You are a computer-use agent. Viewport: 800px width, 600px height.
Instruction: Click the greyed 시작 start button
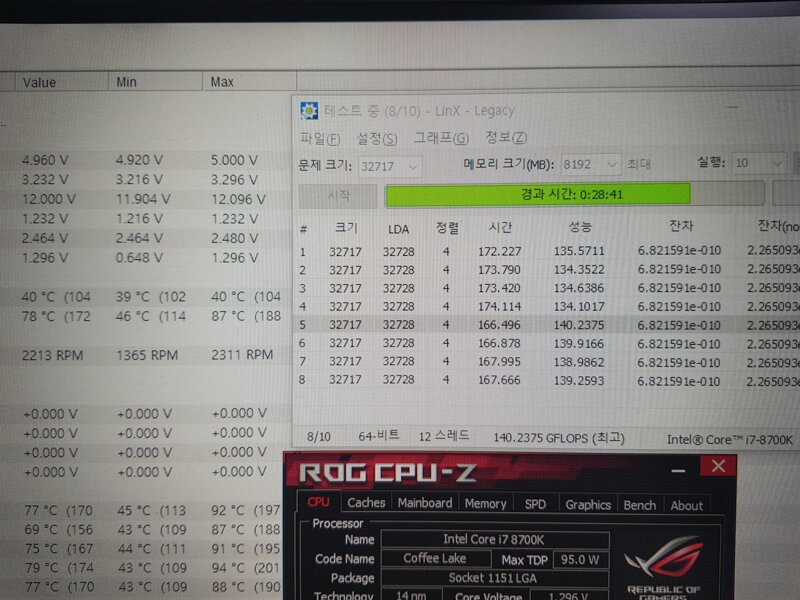tap(339, 196)
